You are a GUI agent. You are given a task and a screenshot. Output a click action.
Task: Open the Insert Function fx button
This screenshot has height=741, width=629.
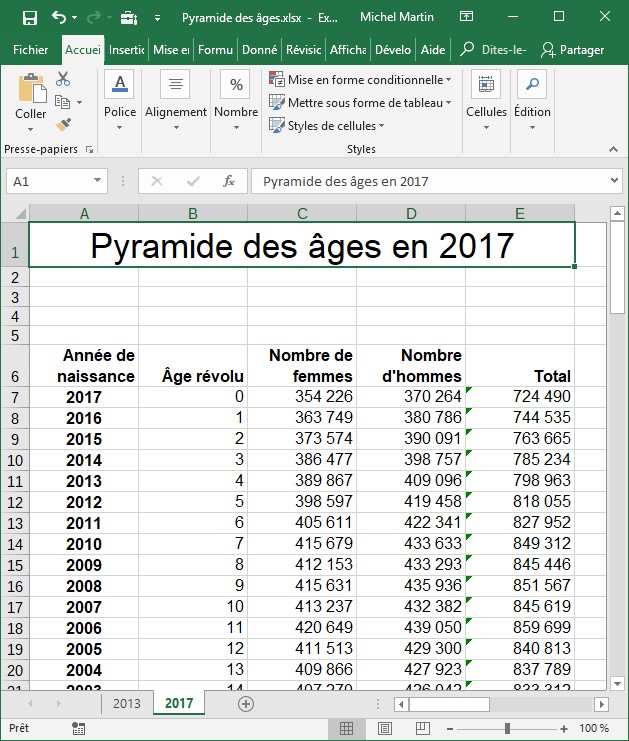coord(229,181)
